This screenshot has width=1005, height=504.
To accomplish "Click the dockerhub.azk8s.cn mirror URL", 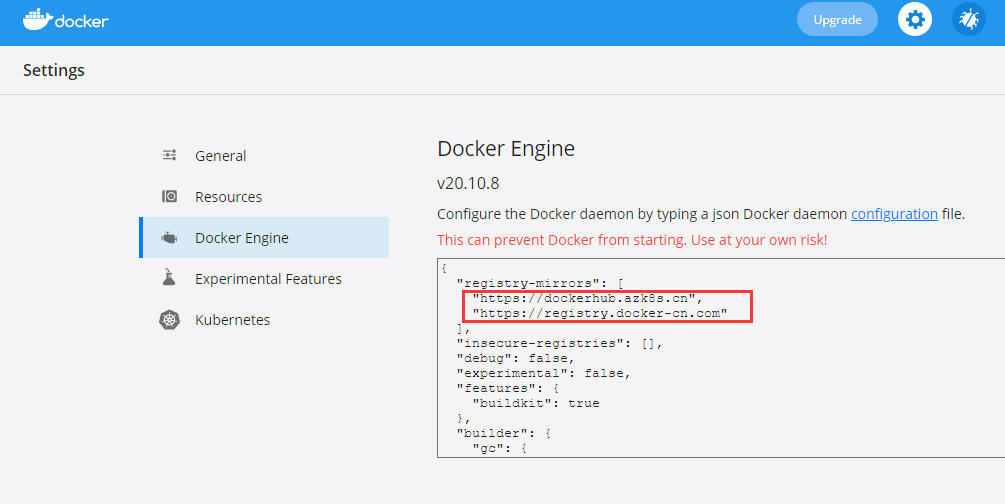I will (x=588, y=298).
